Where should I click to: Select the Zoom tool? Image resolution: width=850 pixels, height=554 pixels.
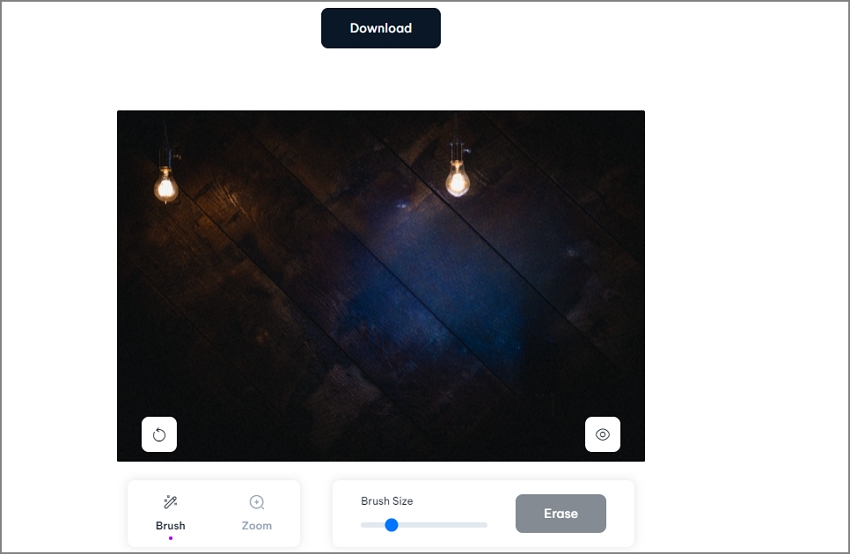point(256,513)
